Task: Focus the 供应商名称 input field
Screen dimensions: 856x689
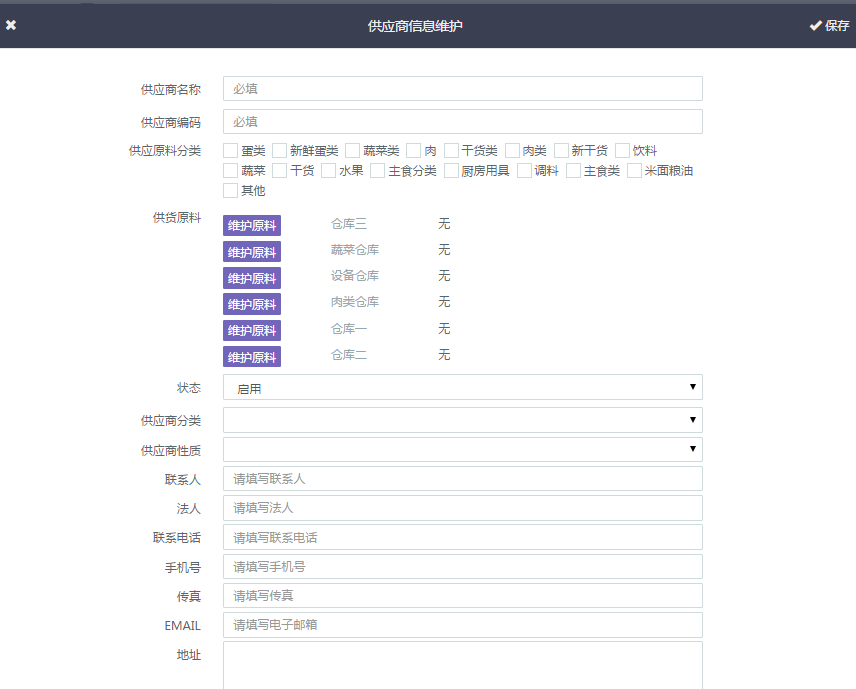Action: click(x=462, y=89)
